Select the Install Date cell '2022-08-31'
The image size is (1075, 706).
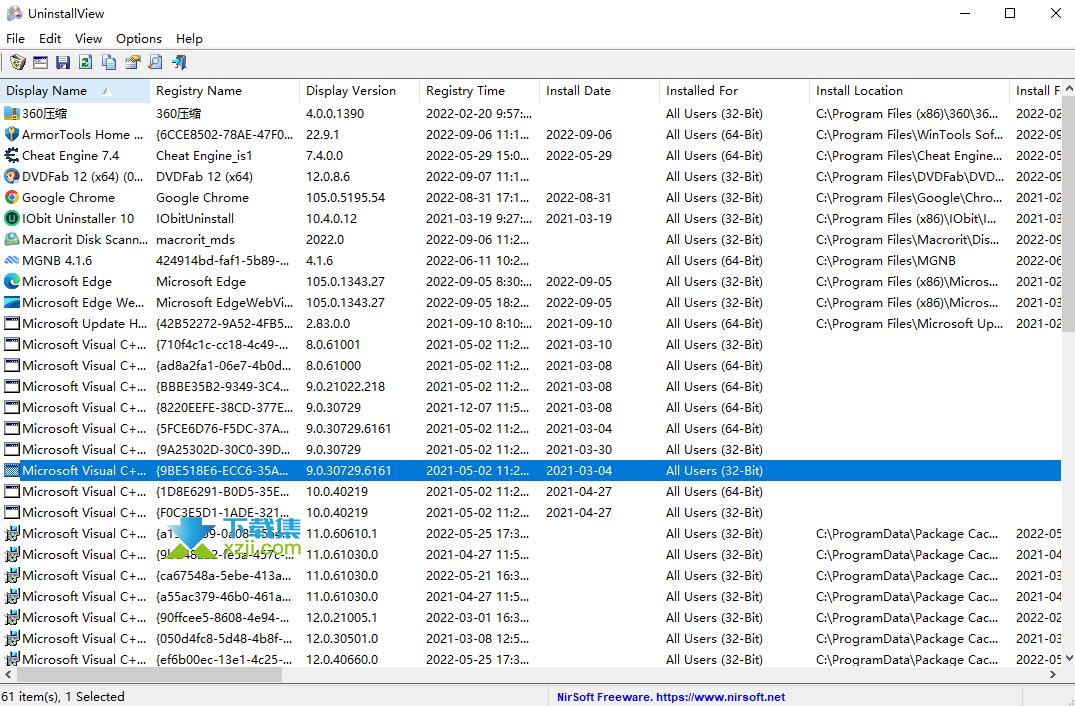click(579, 197)
